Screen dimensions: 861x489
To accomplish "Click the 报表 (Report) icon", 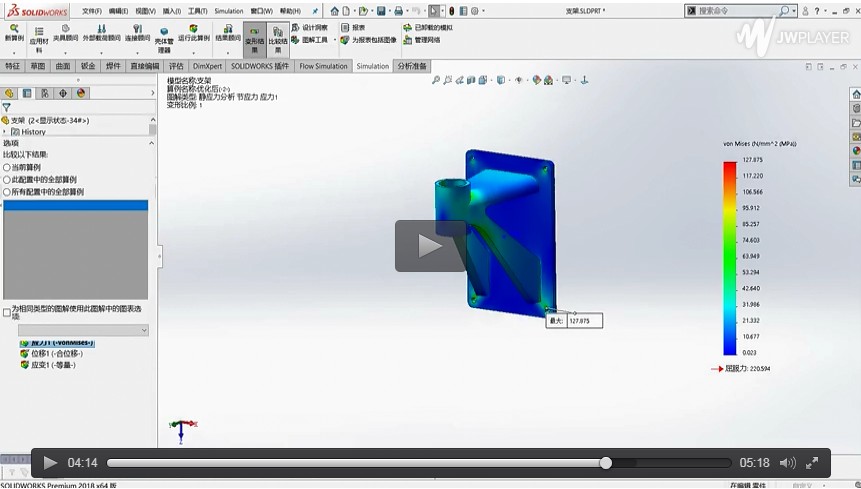I will [x=352, y=28].
